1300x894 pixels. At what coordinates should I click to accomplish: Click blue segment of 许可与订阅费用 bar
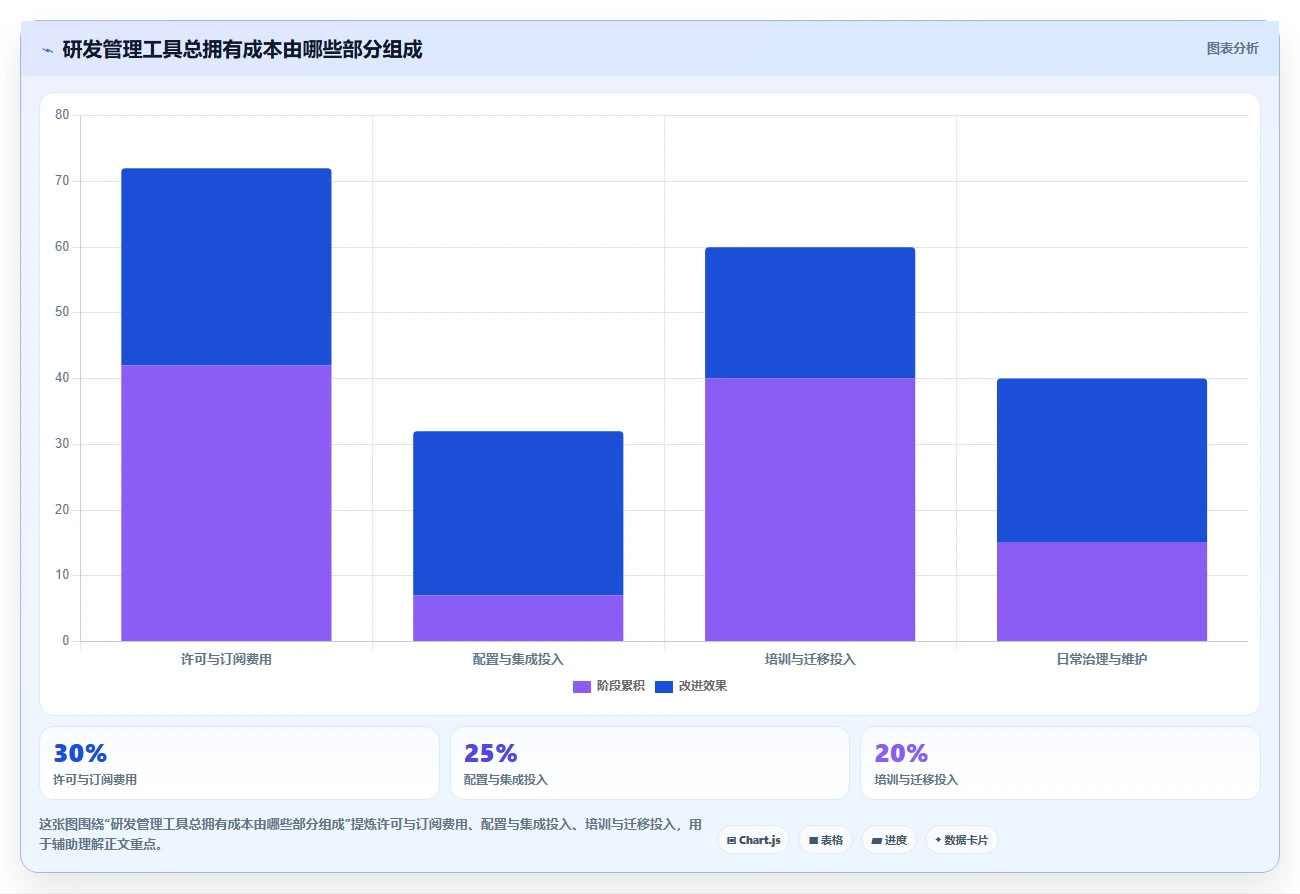click(x=226, y=267)
